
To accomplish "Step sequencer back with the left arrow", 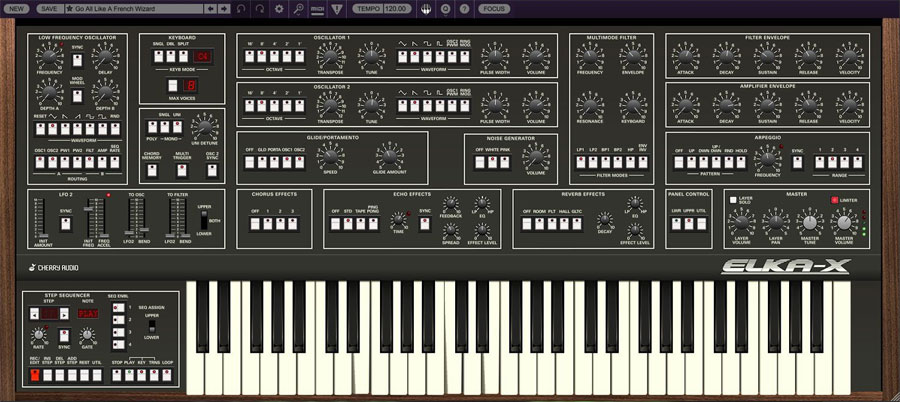I will [x=34, y=313].
